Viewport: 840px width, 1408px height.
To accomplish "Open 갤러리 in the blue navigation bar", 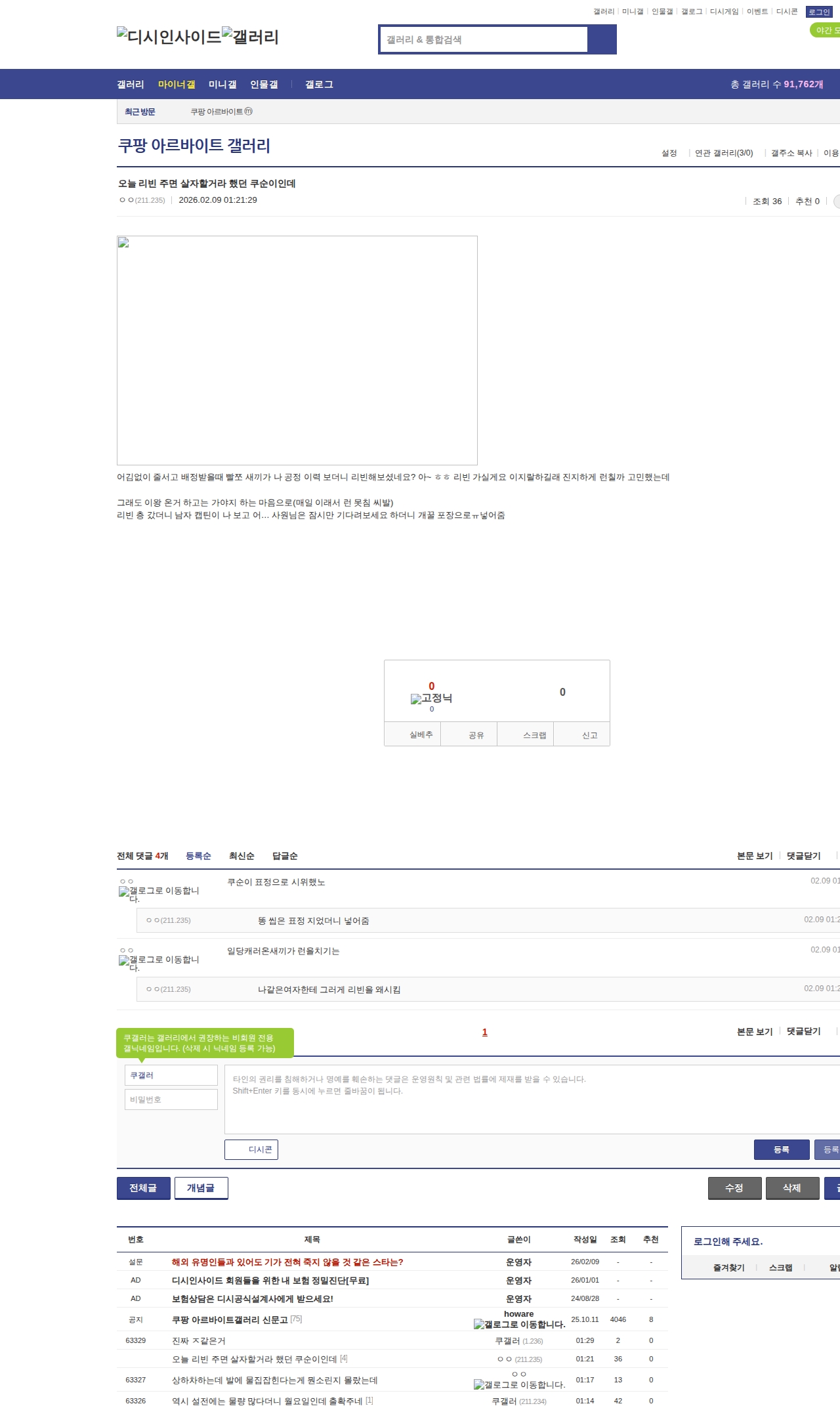I will coord(131,85).
